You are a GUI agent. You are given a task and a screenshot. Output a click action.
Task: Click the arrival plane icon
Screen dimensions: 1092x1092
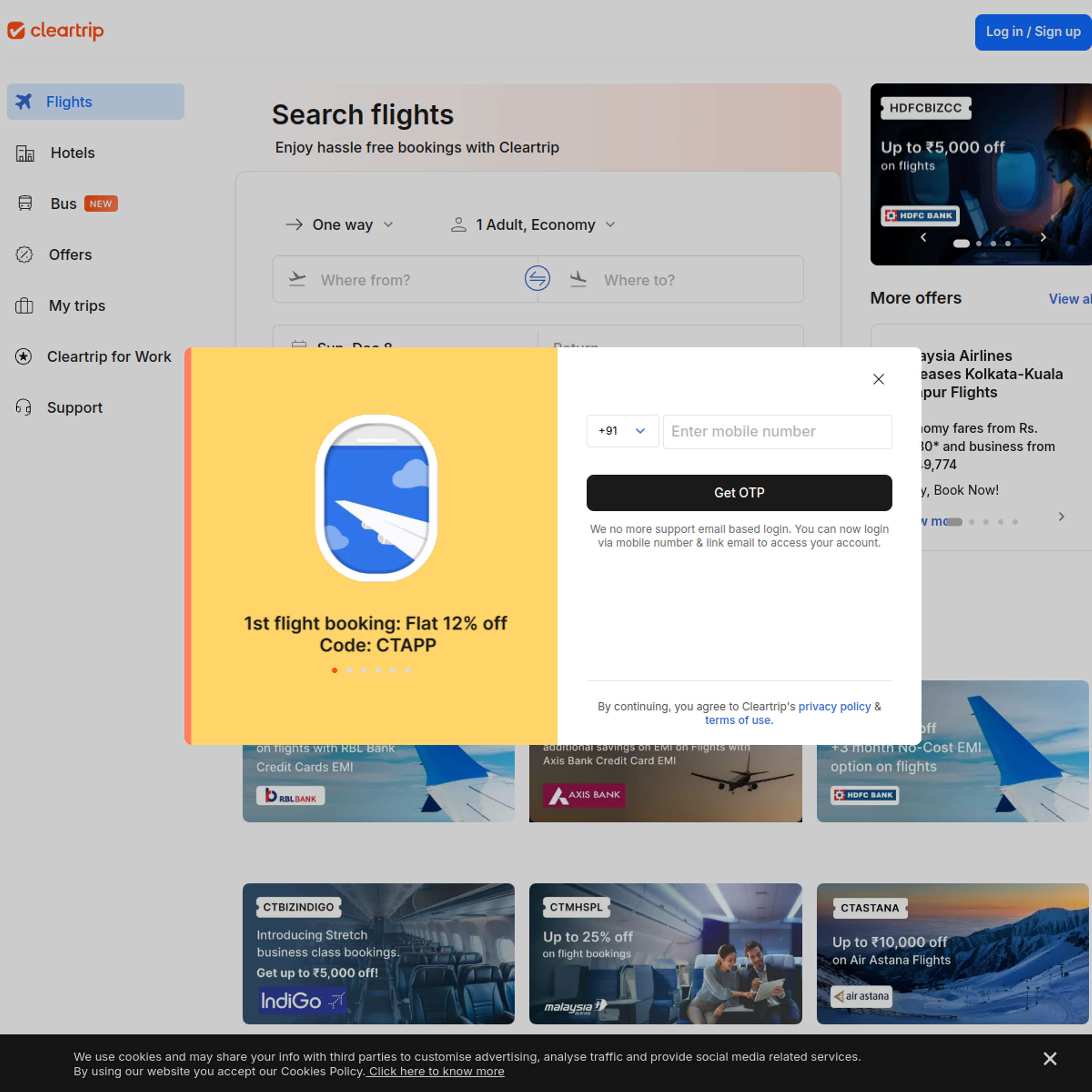[x=578, y=279]
